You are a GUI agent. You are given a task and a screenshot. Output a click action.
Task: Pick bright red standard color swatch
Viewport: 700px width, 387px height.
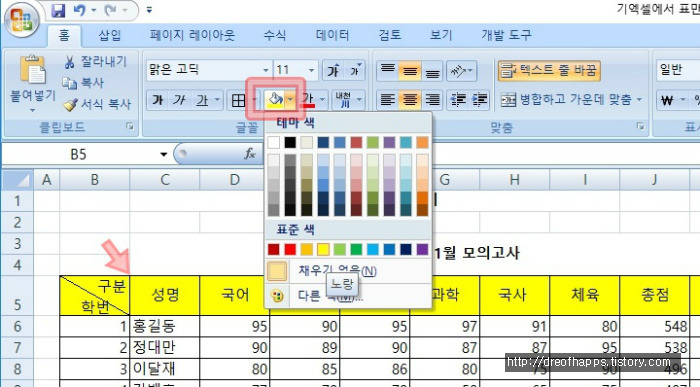290,249
